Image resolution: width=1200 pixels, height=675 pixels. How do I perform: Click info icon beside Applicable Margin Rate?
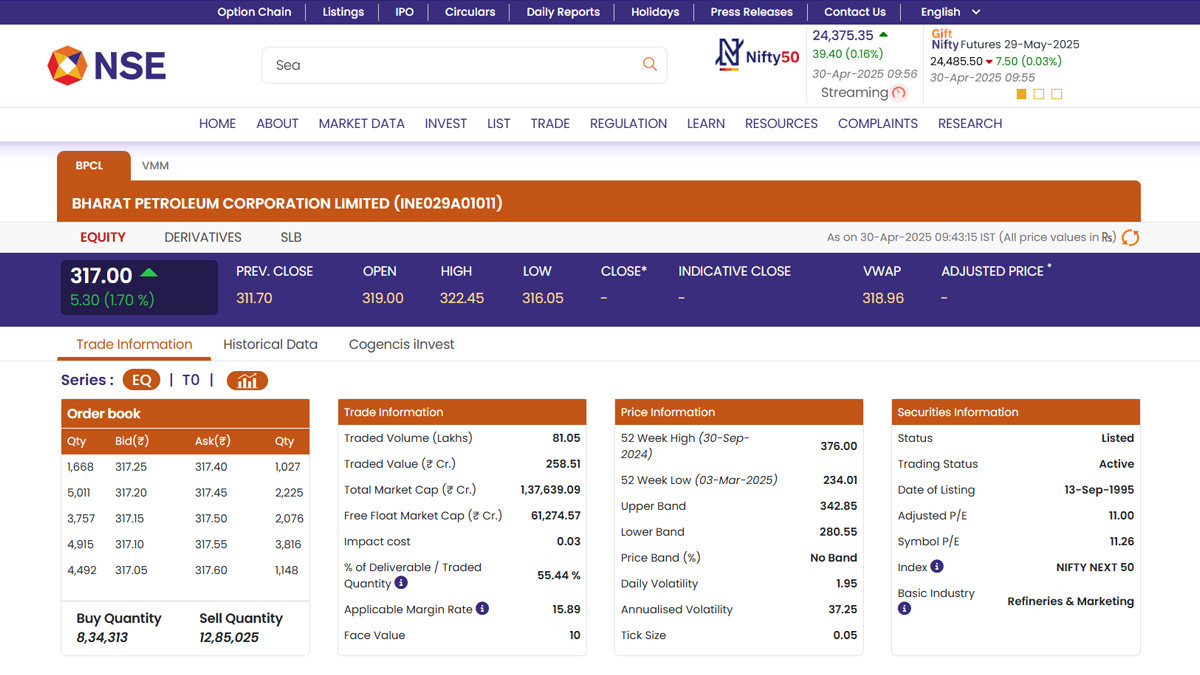[x=482, y=609]
